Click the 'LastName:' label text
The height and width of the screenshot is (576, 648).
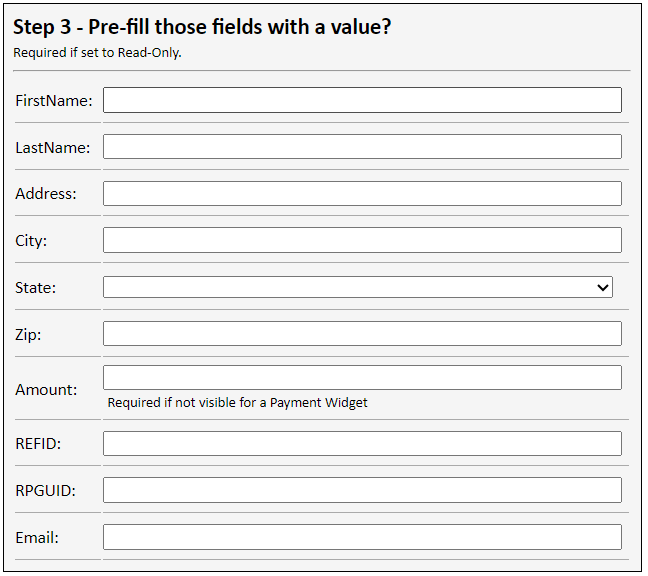click(x=53, y=148)
